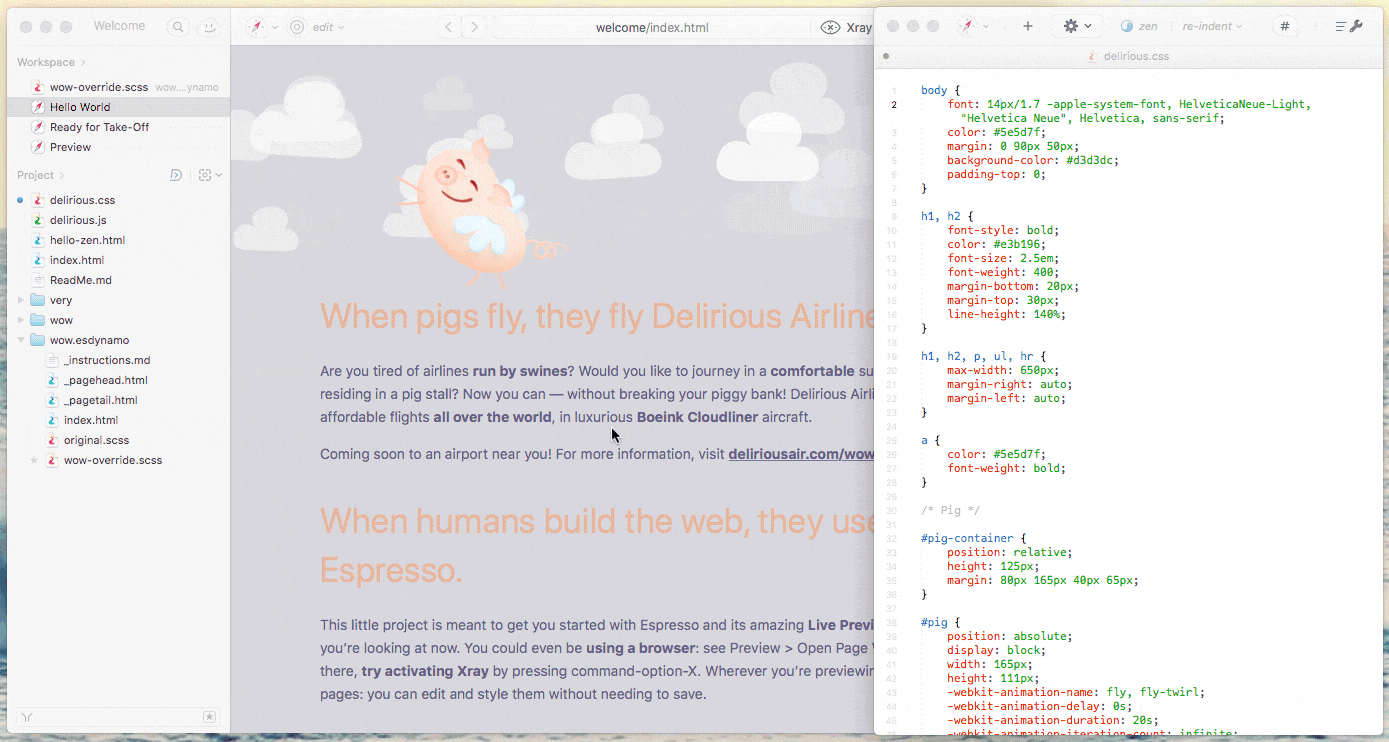Click the 'very' folder icon
Image resolution: width=1389 pixels, height=742 pixels.
pos(38,300)
